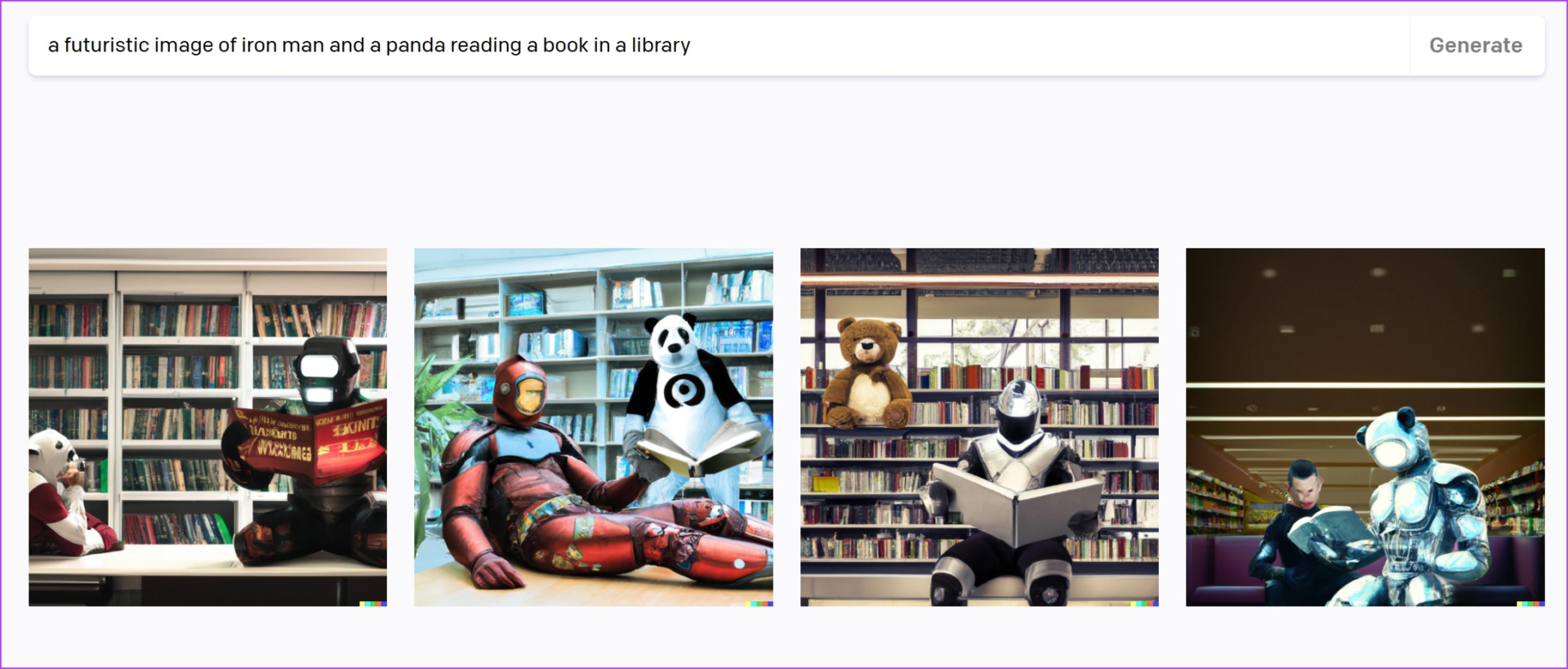Focus the prompt text input field

[x=719, y=46]
